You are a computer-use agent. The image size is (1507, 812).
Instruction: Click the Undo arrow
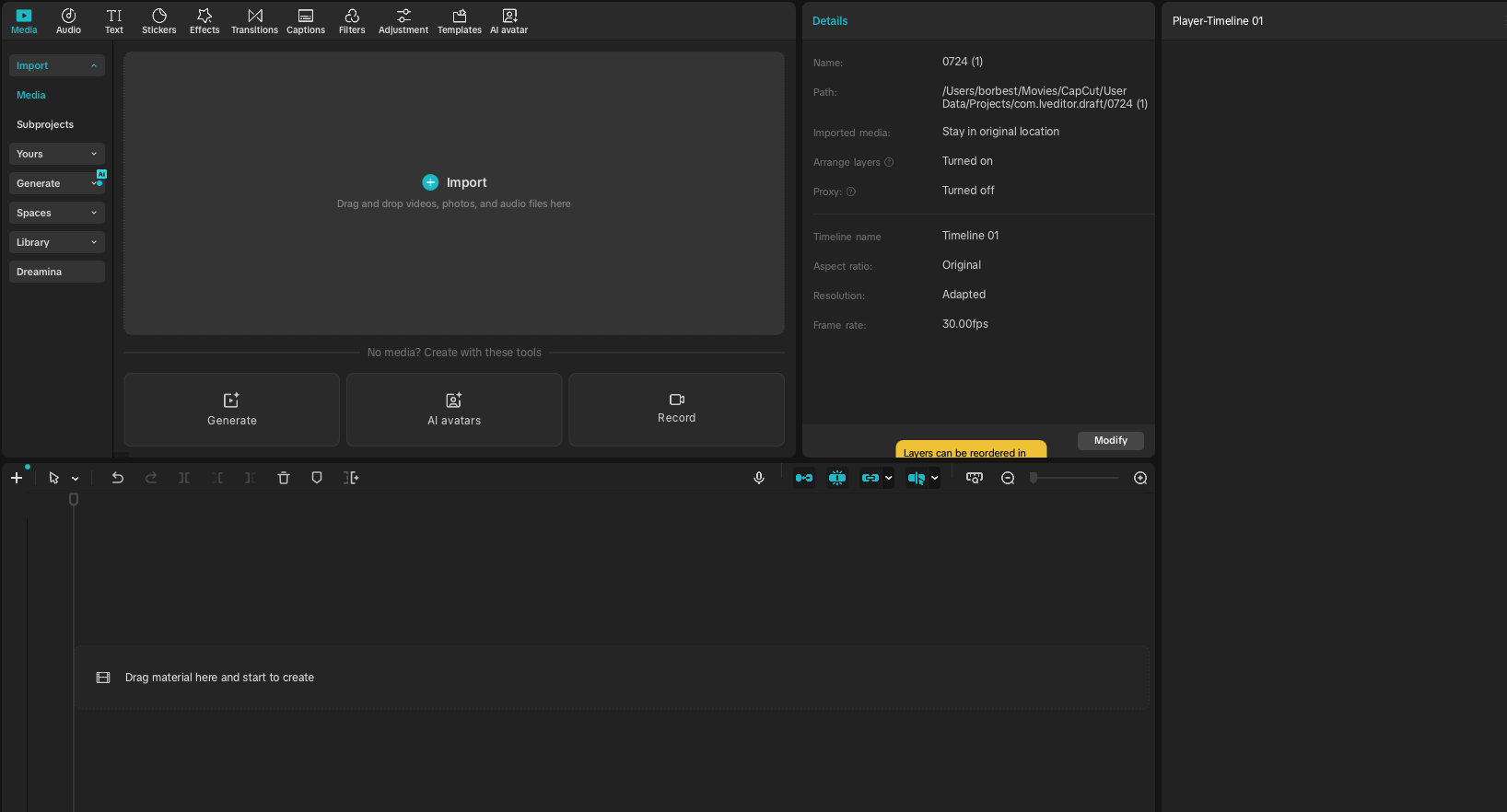pos(118,478)
